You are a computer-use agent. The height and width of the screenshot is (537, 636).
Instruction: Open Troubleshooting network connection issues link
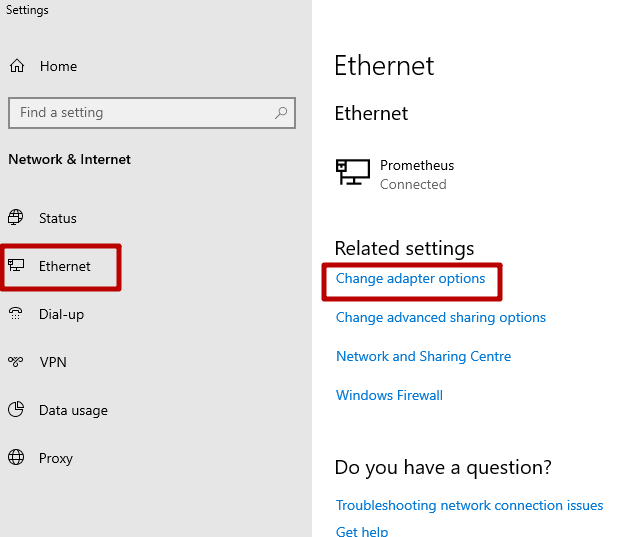click(x=469, y=505)
